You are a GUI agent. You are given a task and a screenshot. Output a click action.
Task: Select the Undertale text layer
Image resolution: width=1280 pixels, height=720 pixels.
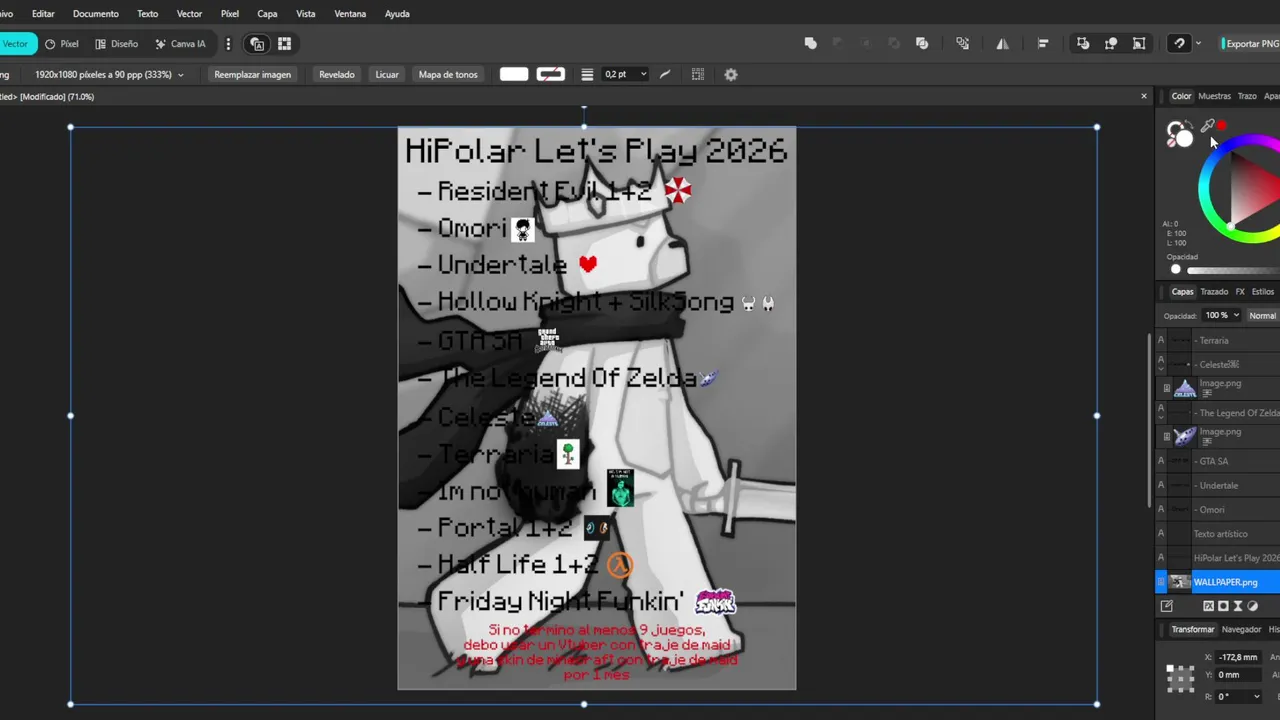pyautogui.click(x=1218, y=485)
